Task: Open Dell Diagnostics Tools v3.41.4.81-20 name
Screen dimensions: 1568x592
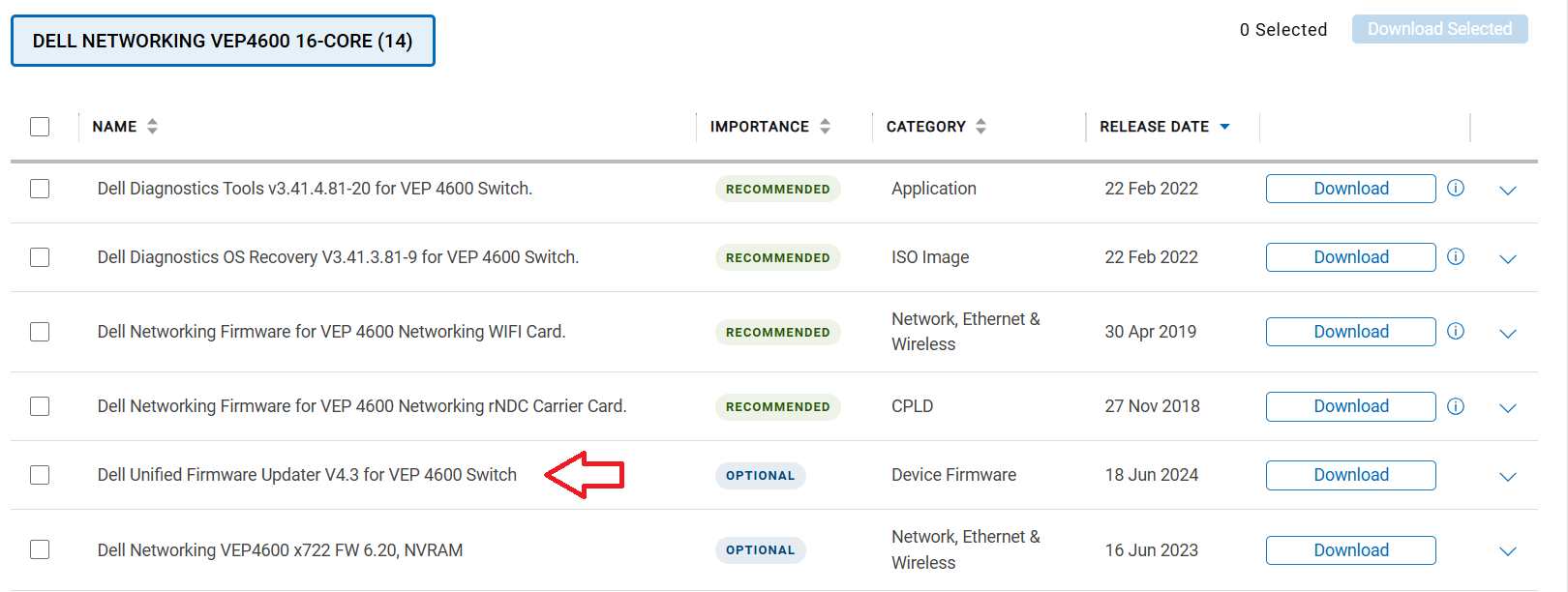Action: point(315,189)
